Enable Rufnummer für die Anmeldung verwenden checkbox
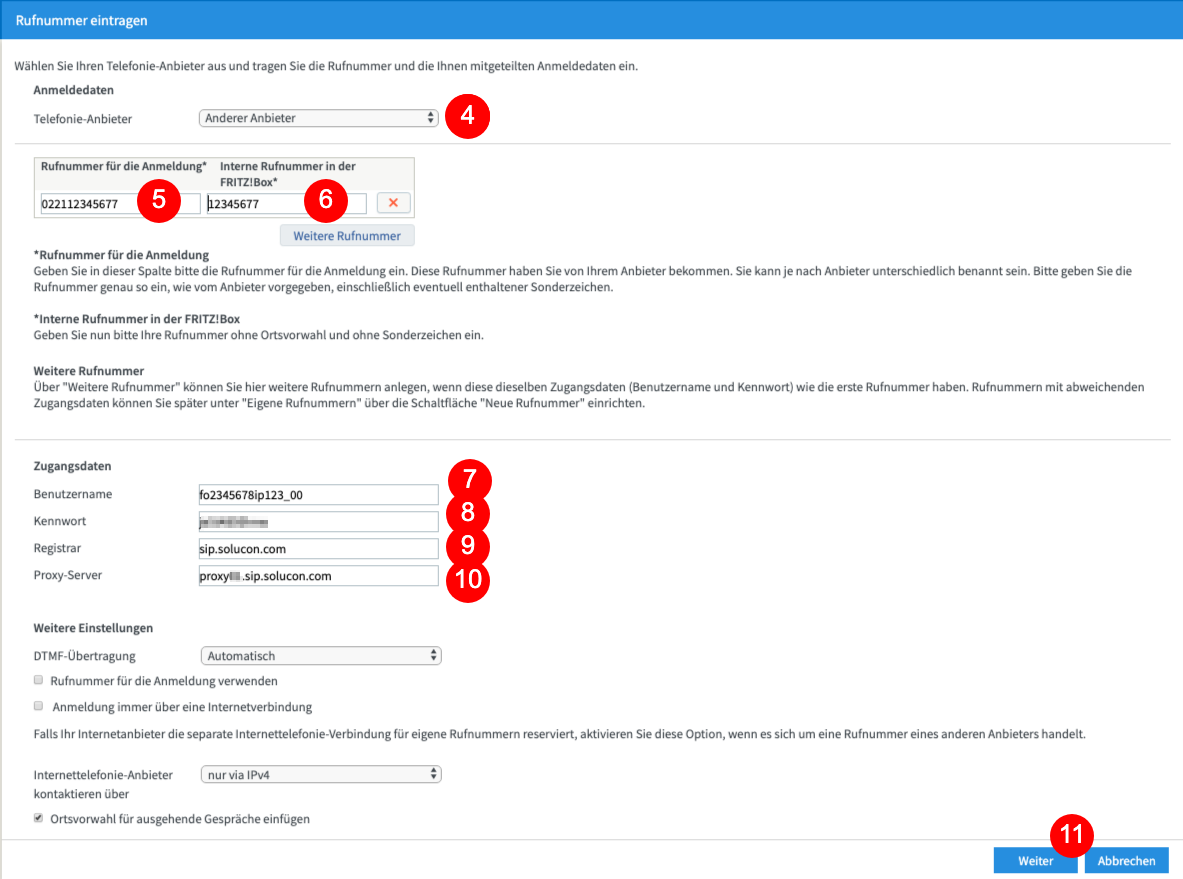1183x879 pixels. point(38,680)
